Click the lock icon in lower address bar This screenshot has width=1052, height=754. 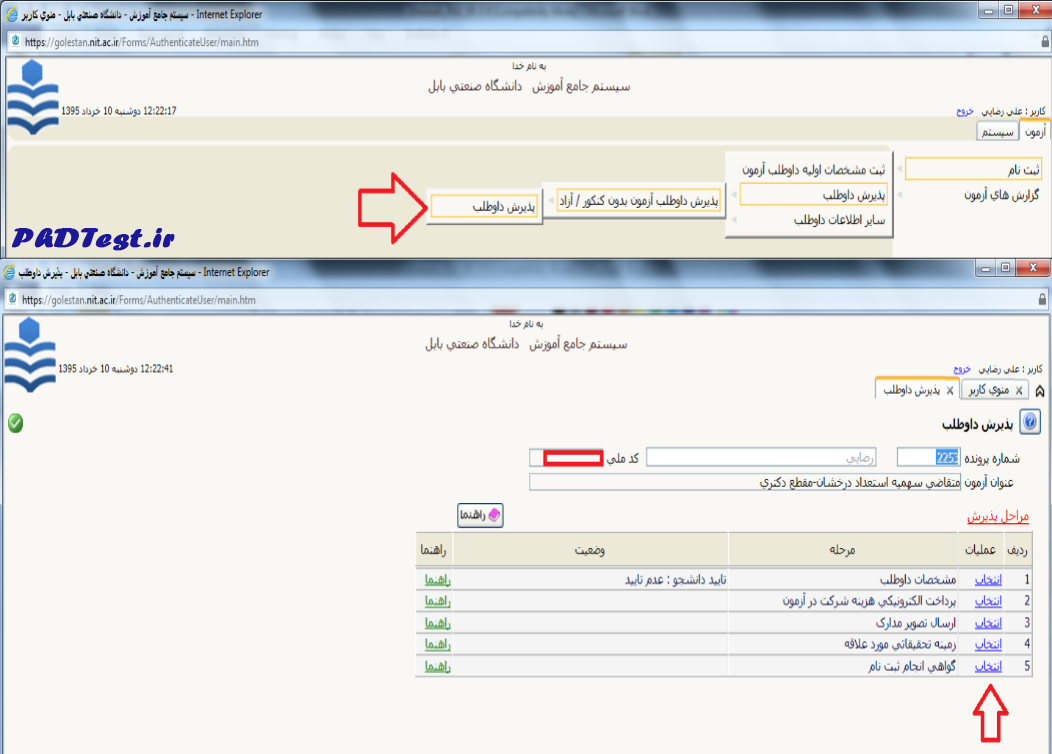1043,299
